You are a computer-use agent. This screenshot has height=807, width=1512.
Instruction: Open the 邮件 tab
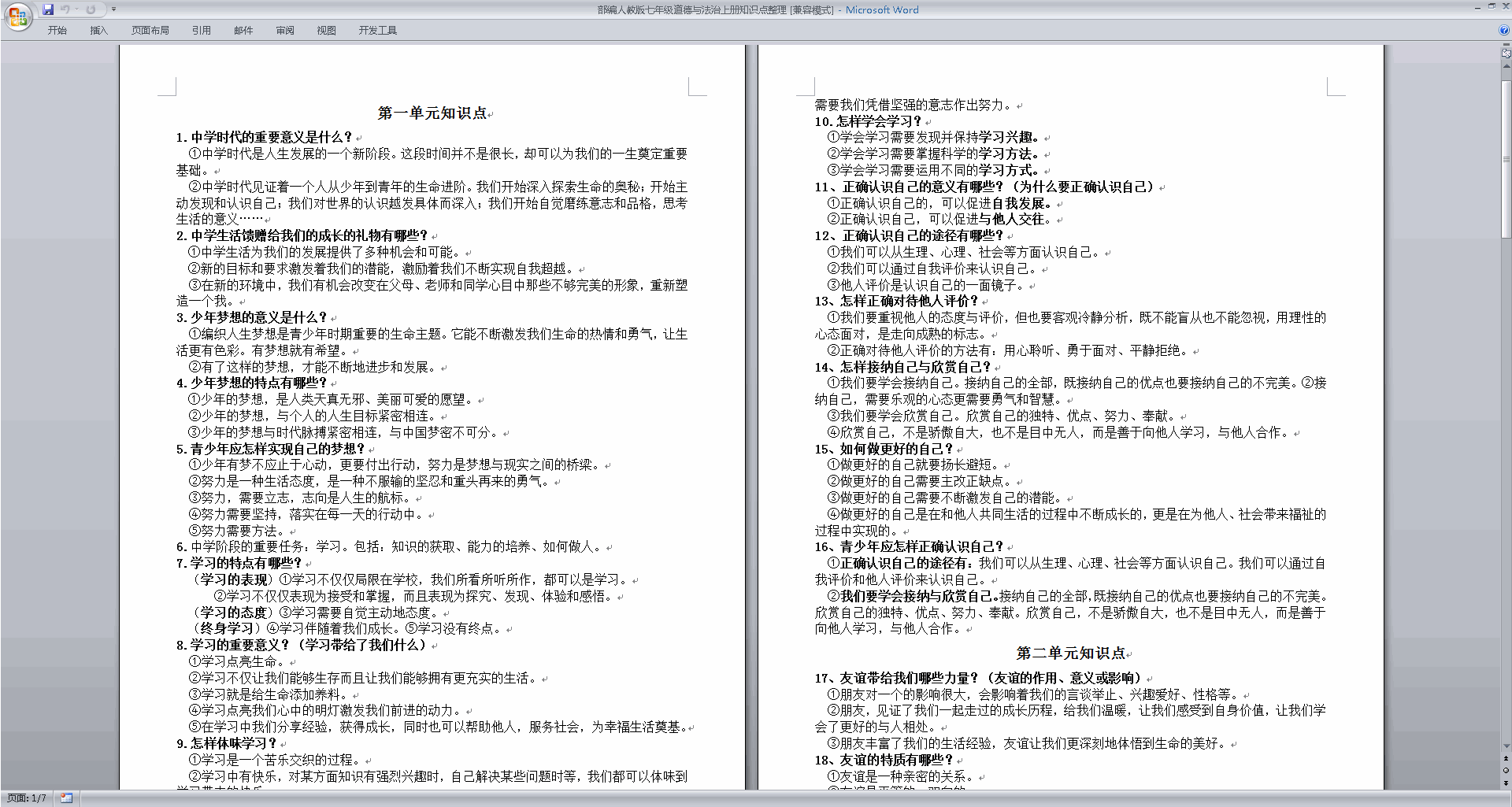[x=243, y=31]
